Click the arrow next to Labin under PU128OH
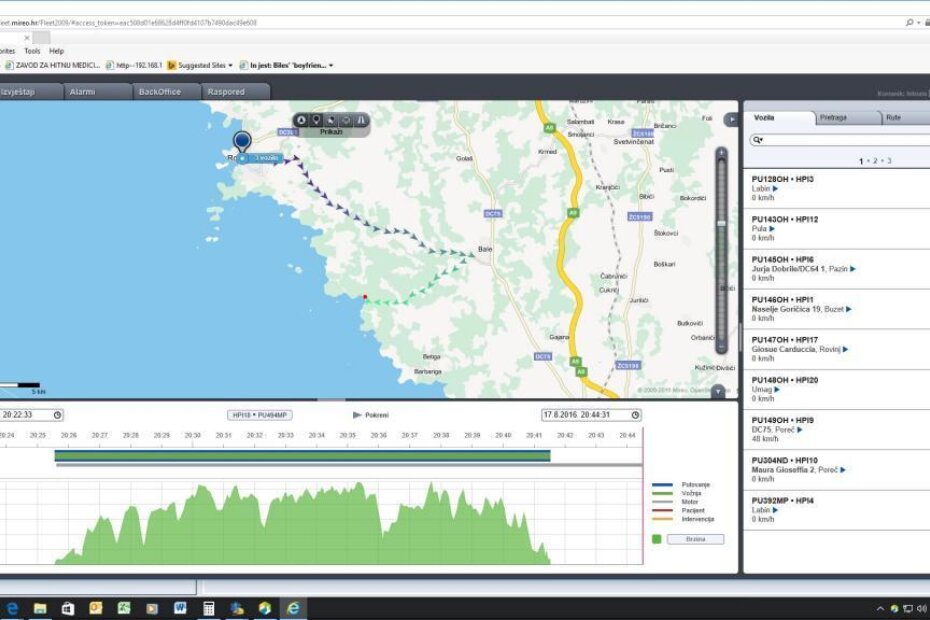 coord(775,188)
